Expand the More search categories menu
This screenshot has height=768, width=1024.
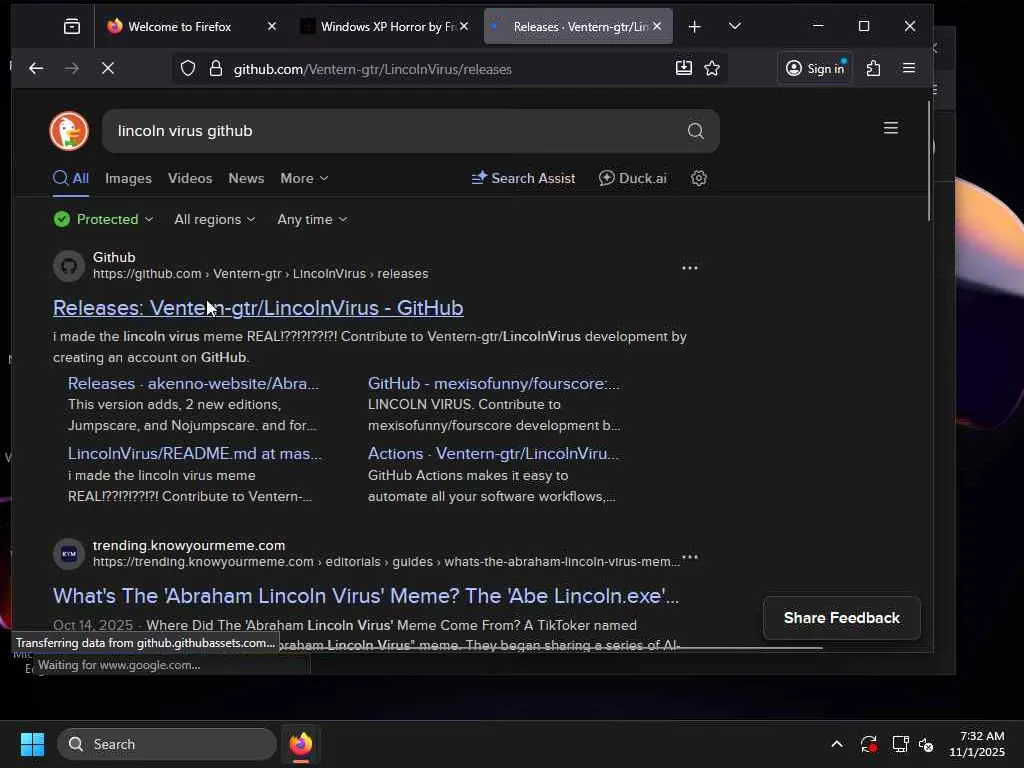coord(304,178)
